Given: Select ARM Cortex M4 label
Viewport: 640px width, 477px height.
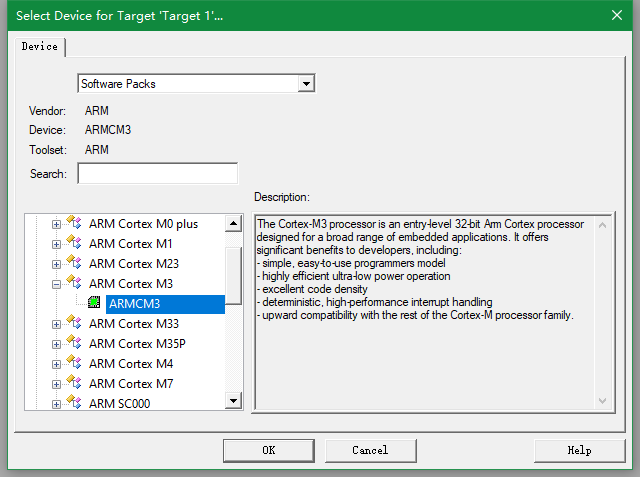Looking at the screenshot, I should pos(131,364).
